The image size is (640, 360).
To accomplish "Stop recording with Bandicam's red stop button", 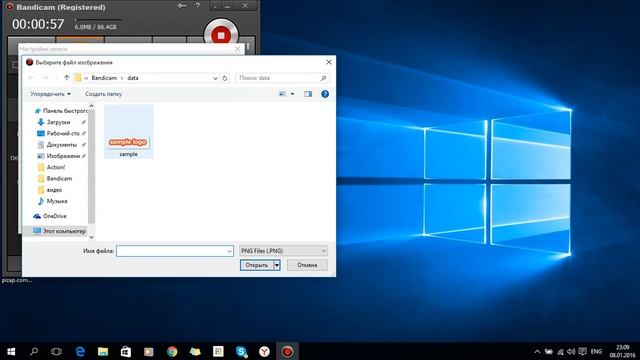I will [x=221, y=35].
